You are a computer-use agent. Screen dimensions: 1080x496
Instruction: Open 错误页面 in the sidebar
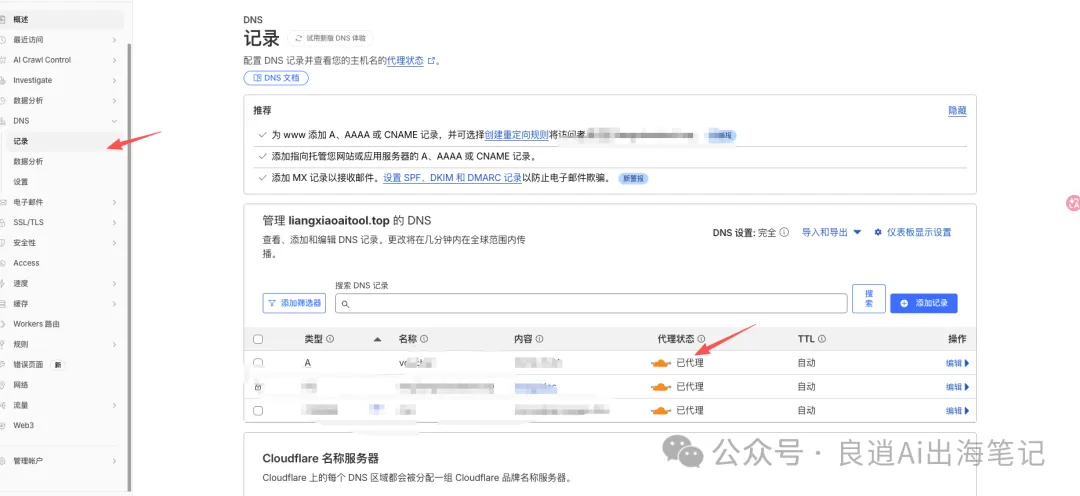point(28,364)
